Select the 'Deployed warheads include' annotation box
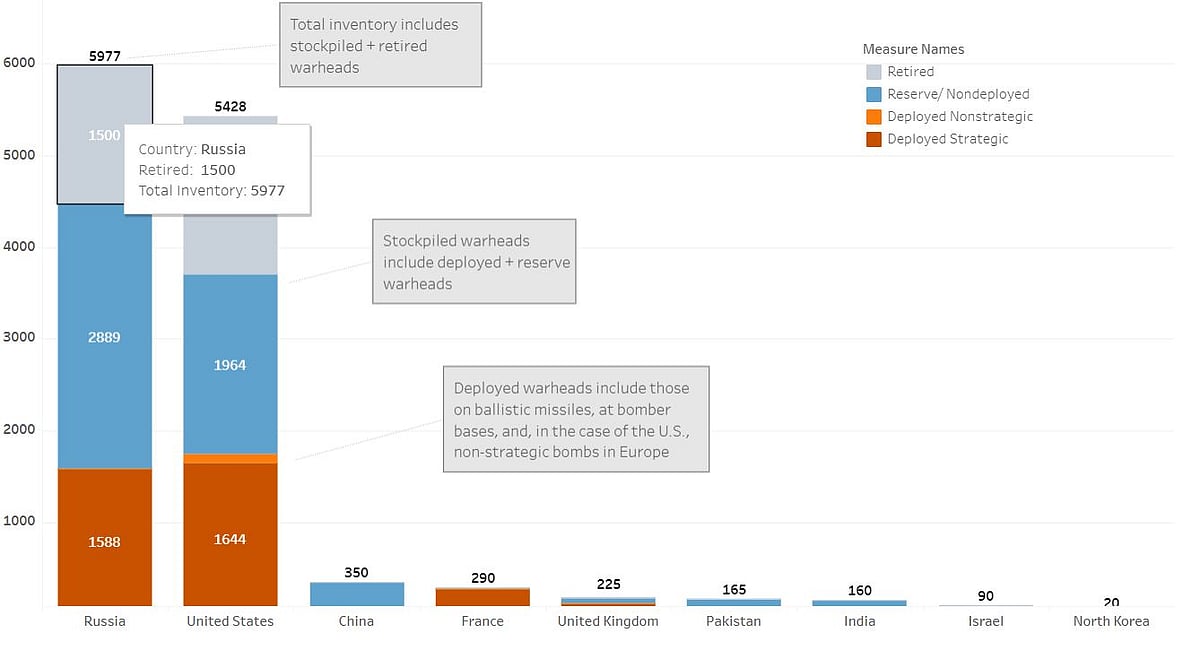1200x659 pixels. point(575,419)
